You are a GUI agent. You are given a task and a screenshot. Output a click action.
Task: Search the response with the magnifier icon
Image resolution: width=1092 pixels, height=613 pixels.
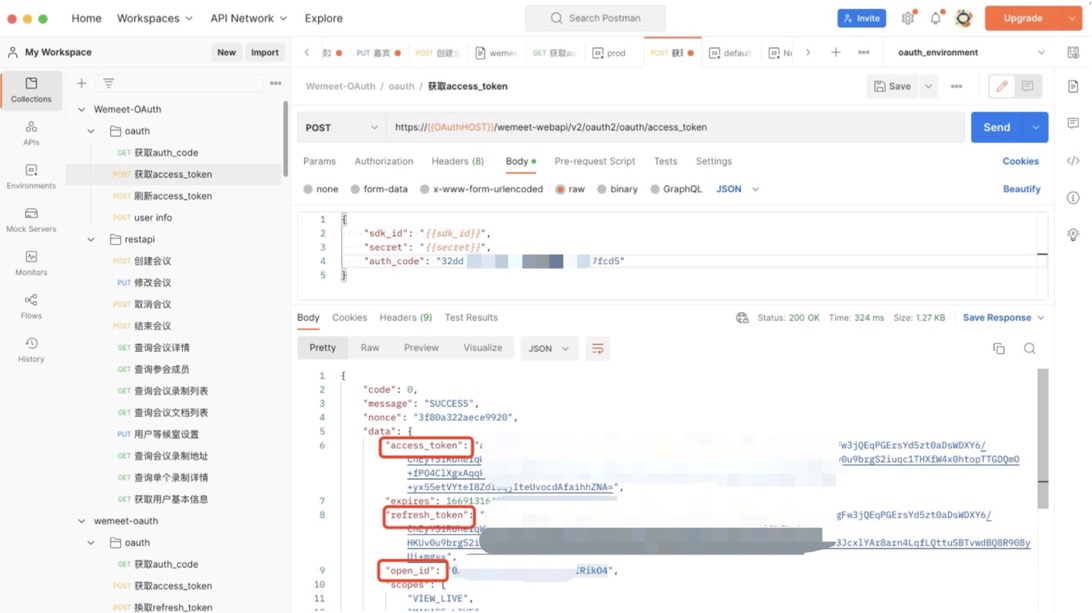pos(1029,349)
